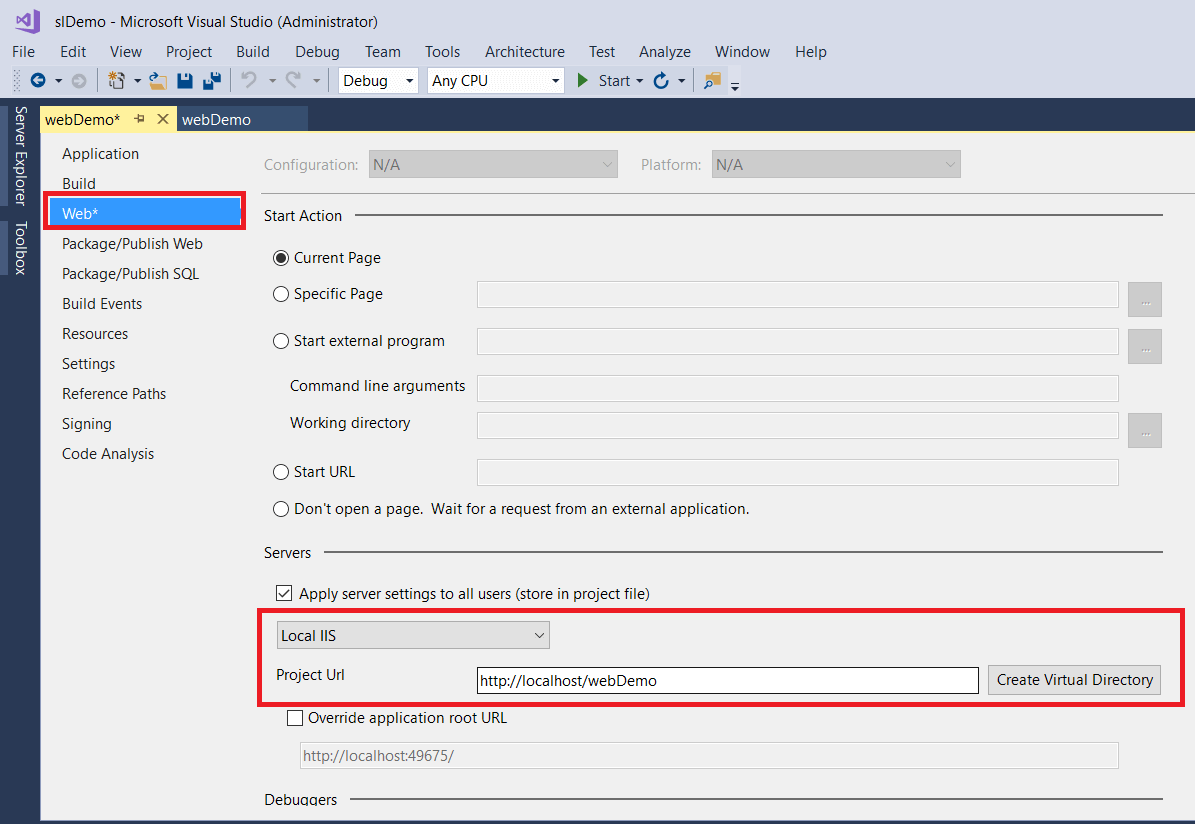1195x824 pixels.
Task: Open the Local IIS server dropdown
Action: tap(413, 635)
